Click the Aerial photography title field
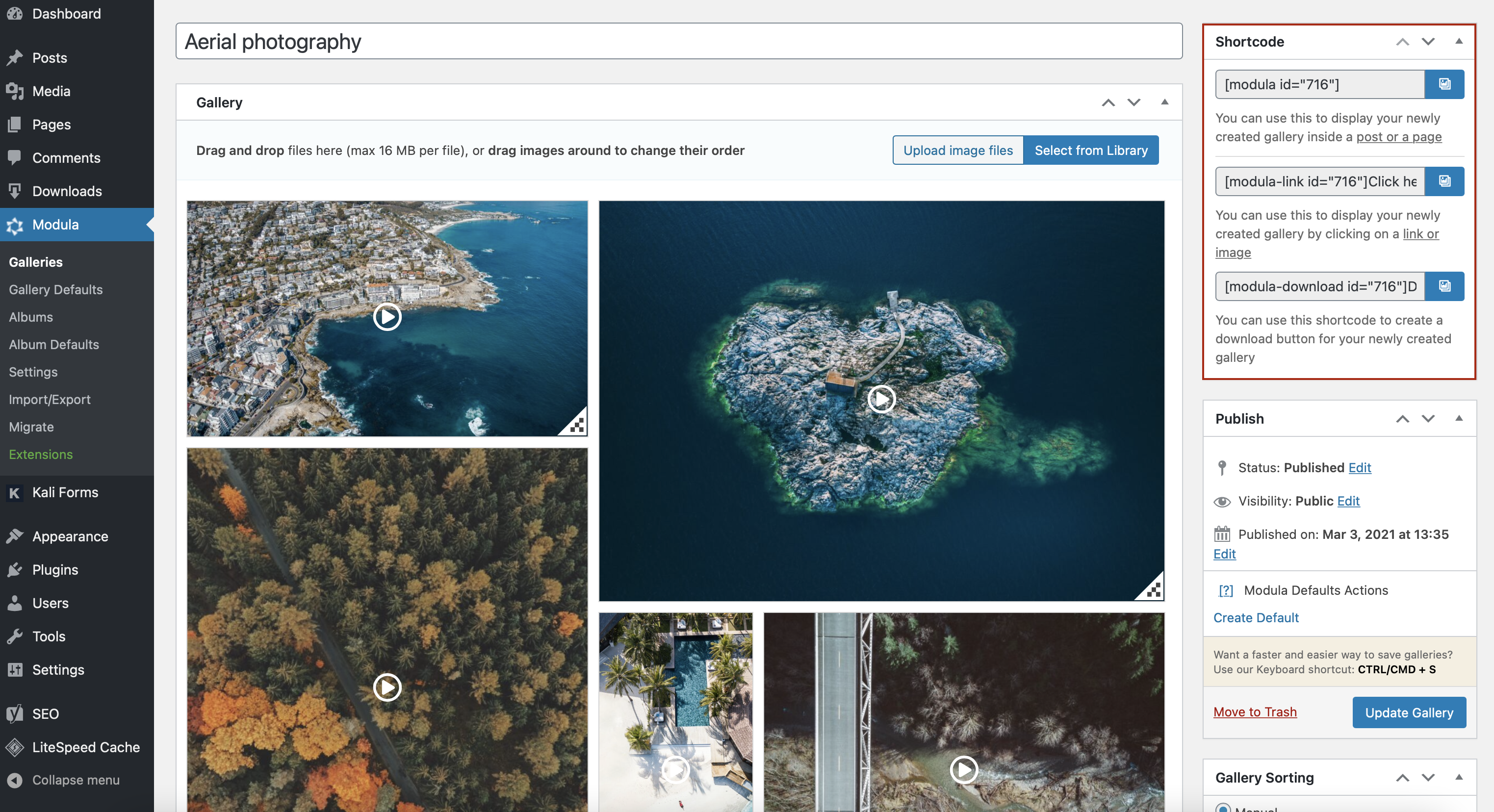 click(x=678, y=41)
